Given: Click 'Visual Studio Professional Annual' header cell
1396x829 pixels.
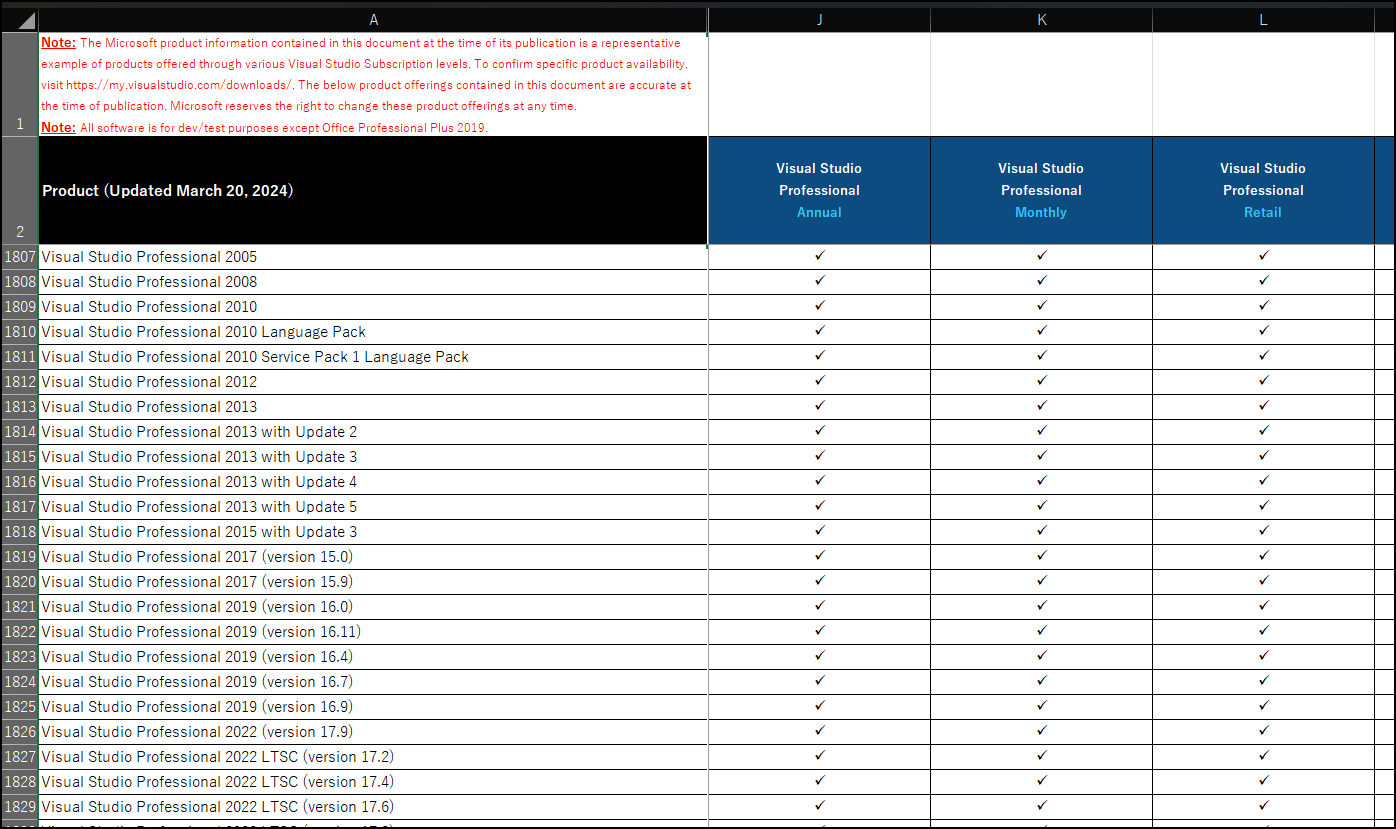Looking at the screenshot, I should [x=819, y=190].
